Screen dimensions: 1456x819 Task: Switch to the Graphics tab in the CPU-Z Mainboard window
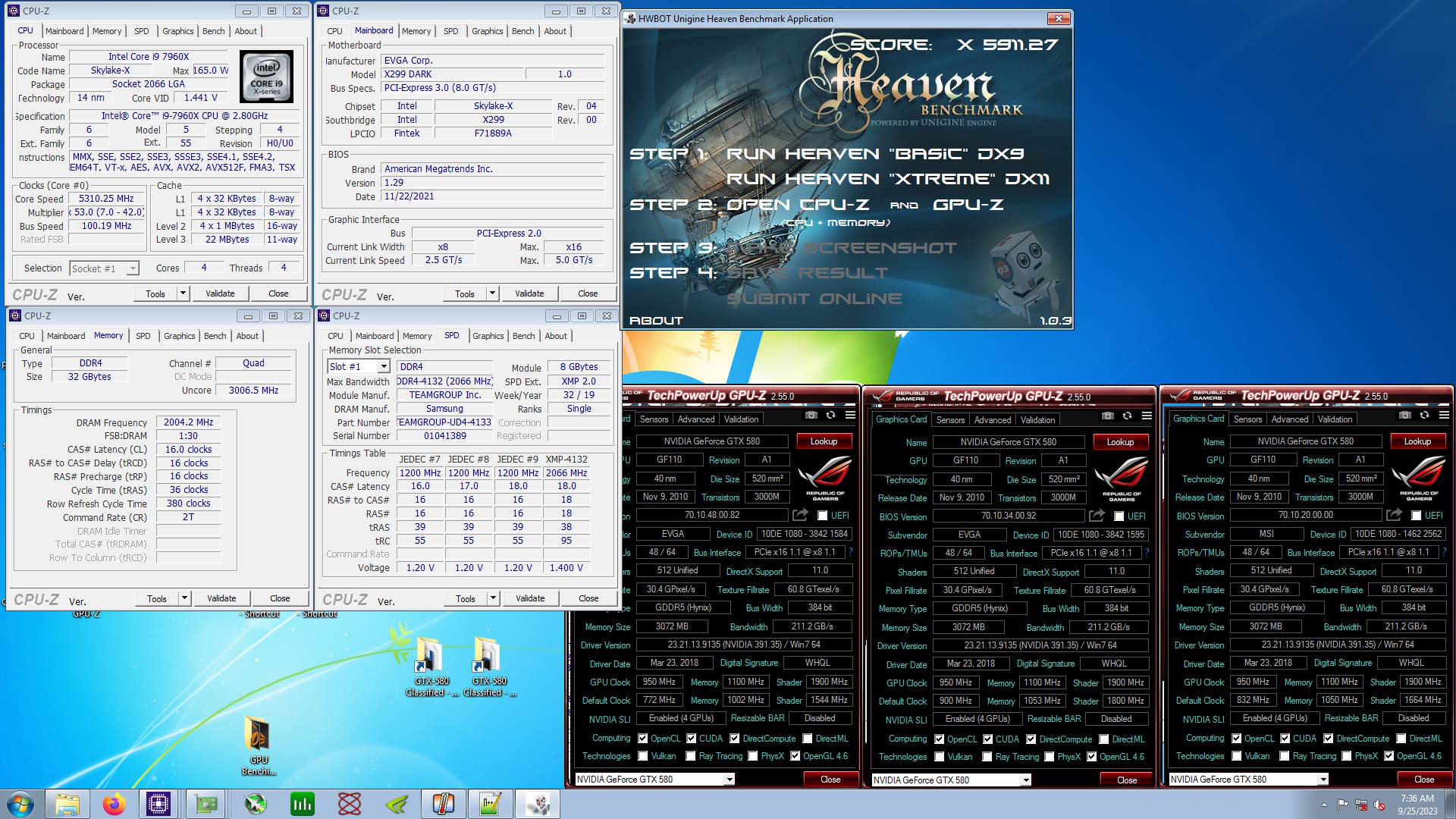[x=488, y=31]
